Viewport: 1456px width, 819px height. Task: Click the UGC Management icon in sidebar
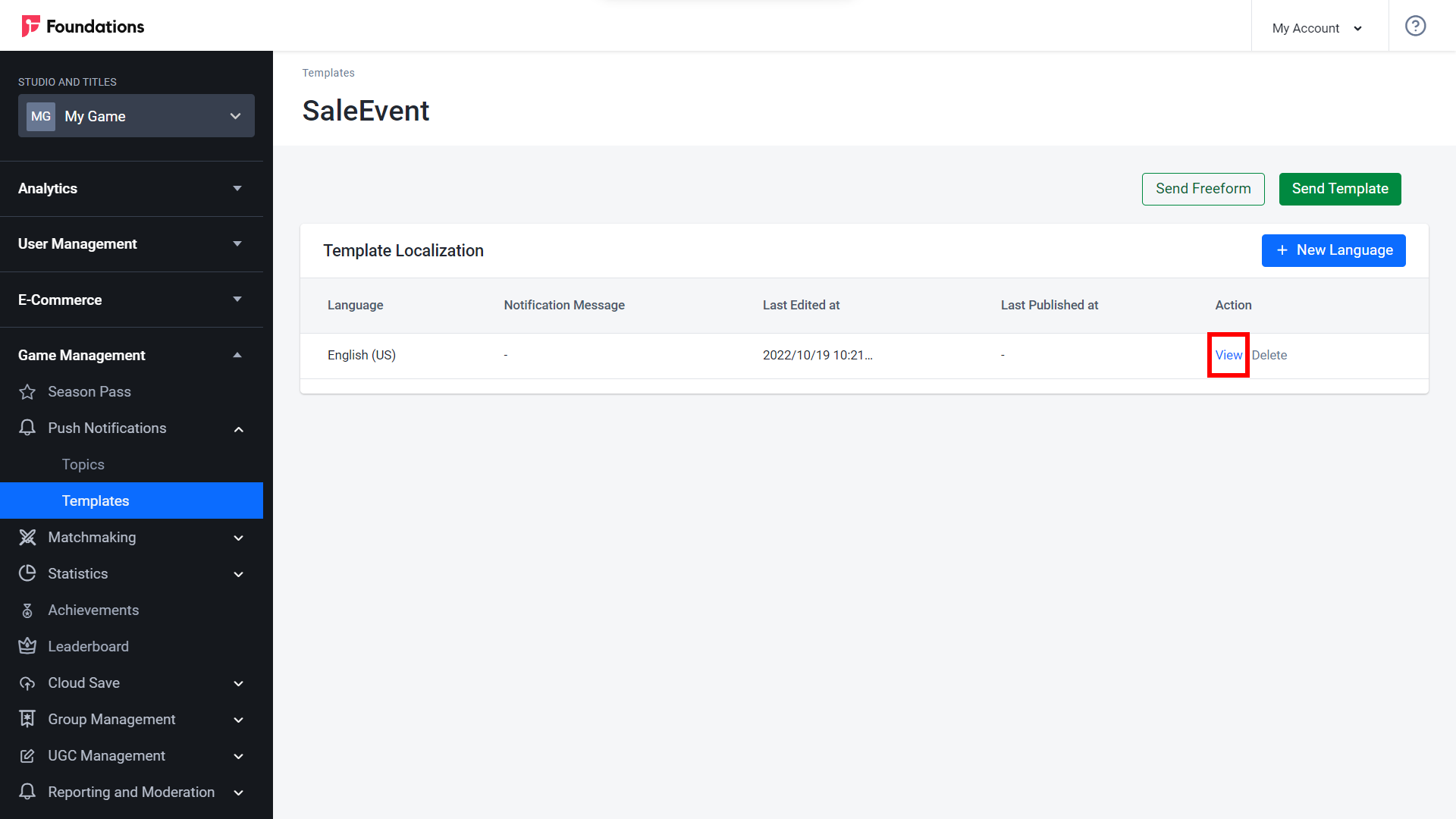point(27,755)
